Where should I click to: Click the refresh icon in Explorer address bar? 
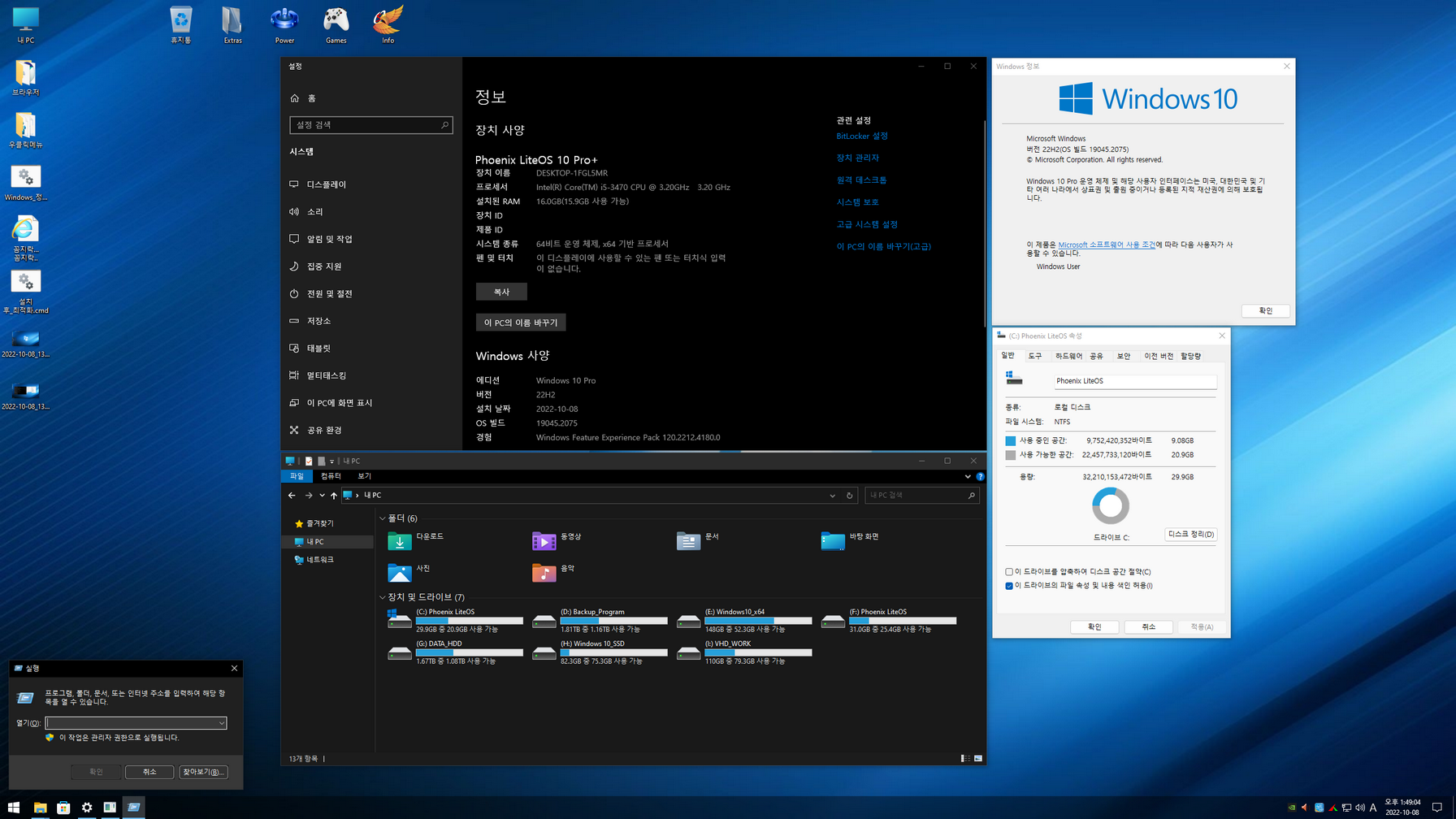(849, 496)
